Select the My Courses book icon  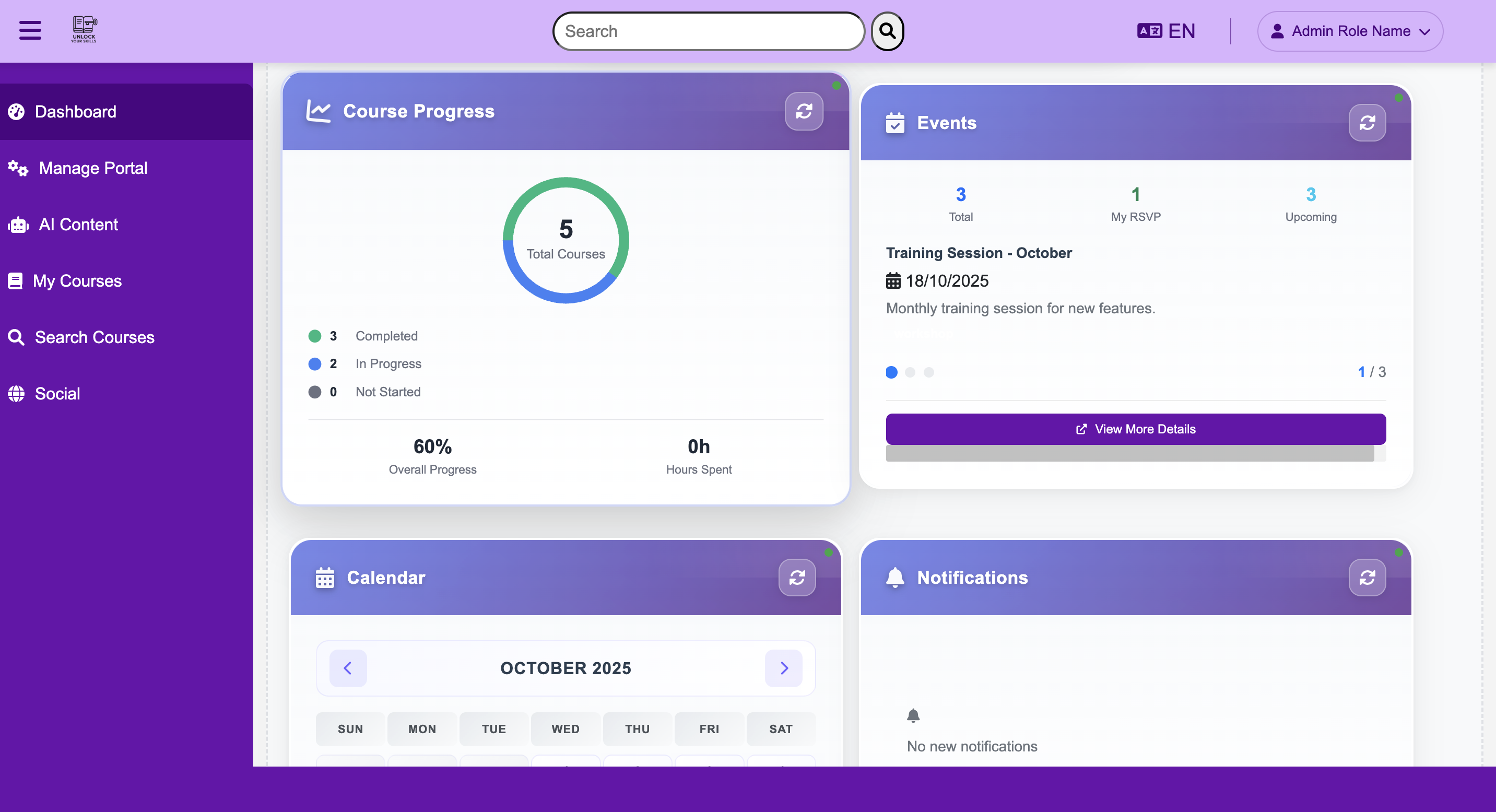[16, 280]
